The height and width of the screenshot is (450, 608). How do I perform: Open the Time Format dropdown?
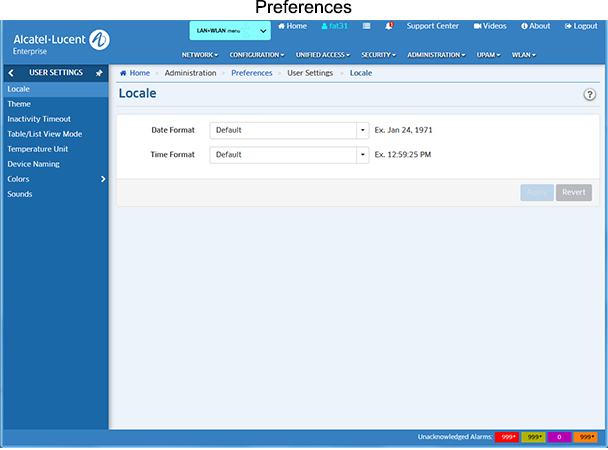[289, 155]
